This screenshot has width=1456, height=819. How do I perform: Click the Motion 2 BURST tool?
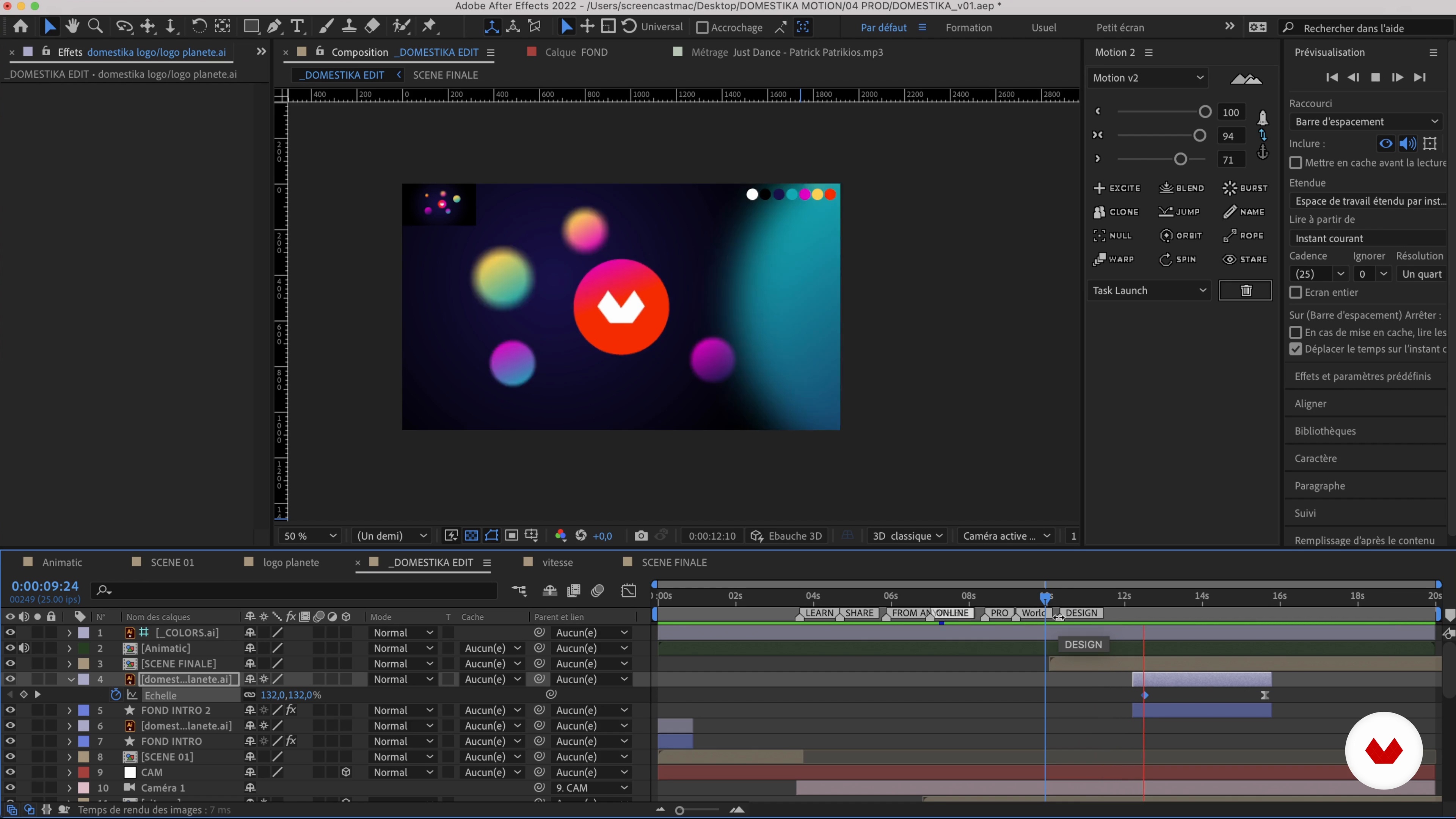1245,188
